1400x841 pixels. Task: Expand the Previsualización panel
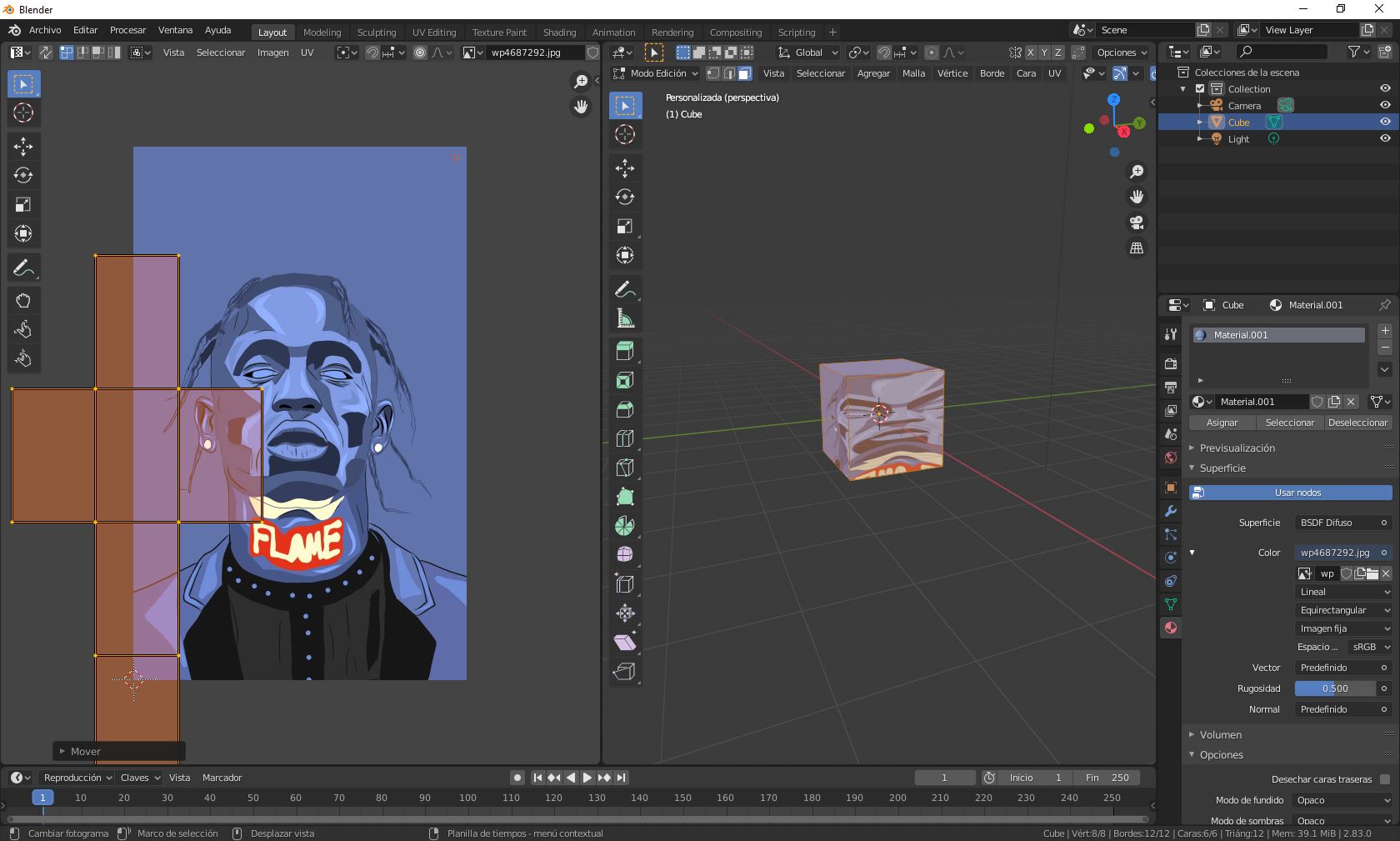[1237, 448]
